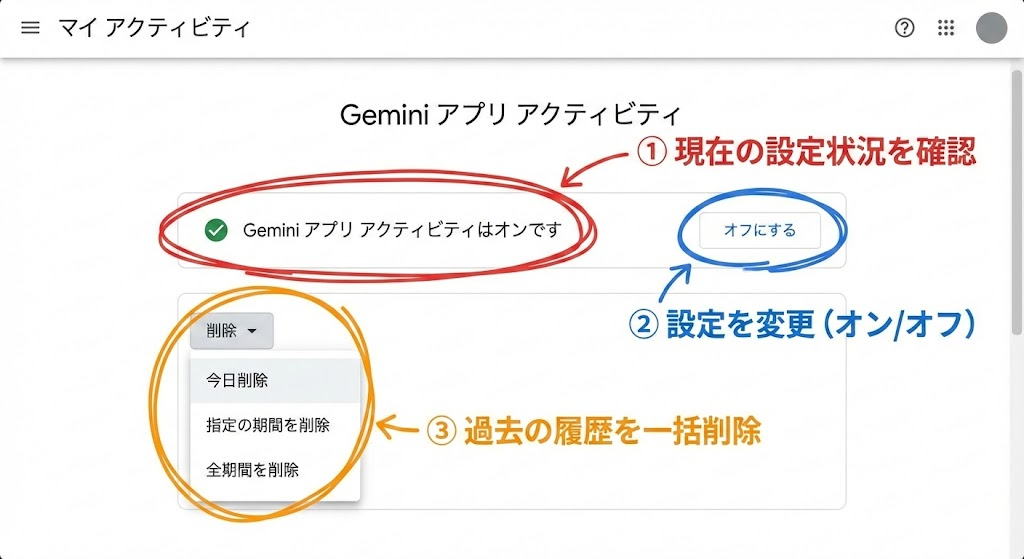
Task: Open the account profile avatar
Action: pos(991,28)
